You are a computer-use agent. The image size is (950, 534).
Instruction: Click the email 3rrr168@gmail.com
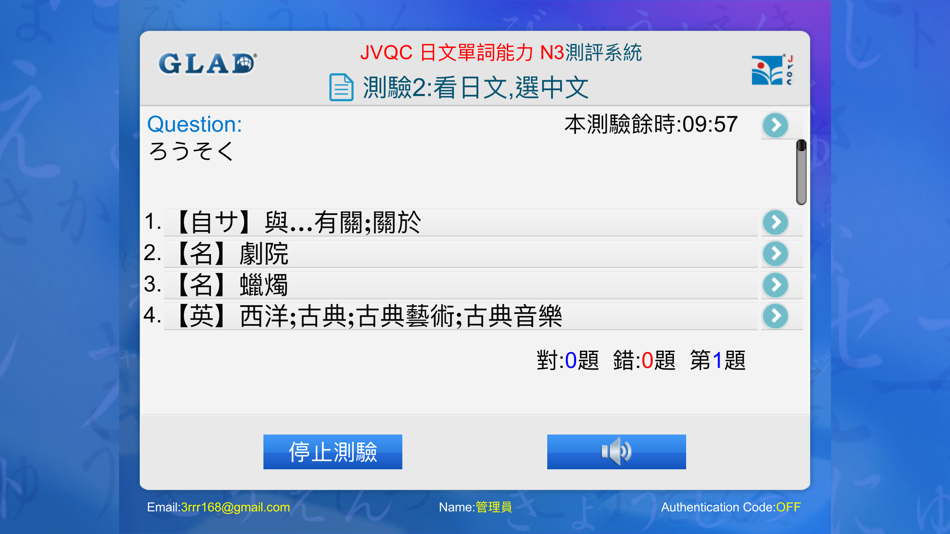click(x=235, y=507)
